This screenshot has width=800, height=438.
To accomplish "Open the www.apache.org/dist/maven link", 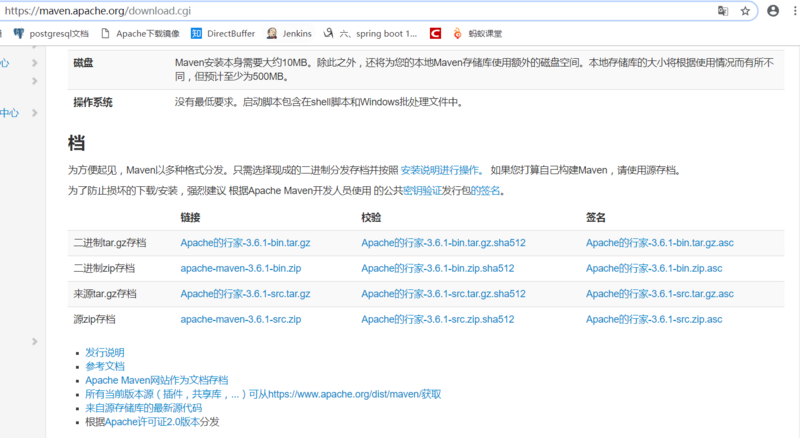I will tap(263, 394).
